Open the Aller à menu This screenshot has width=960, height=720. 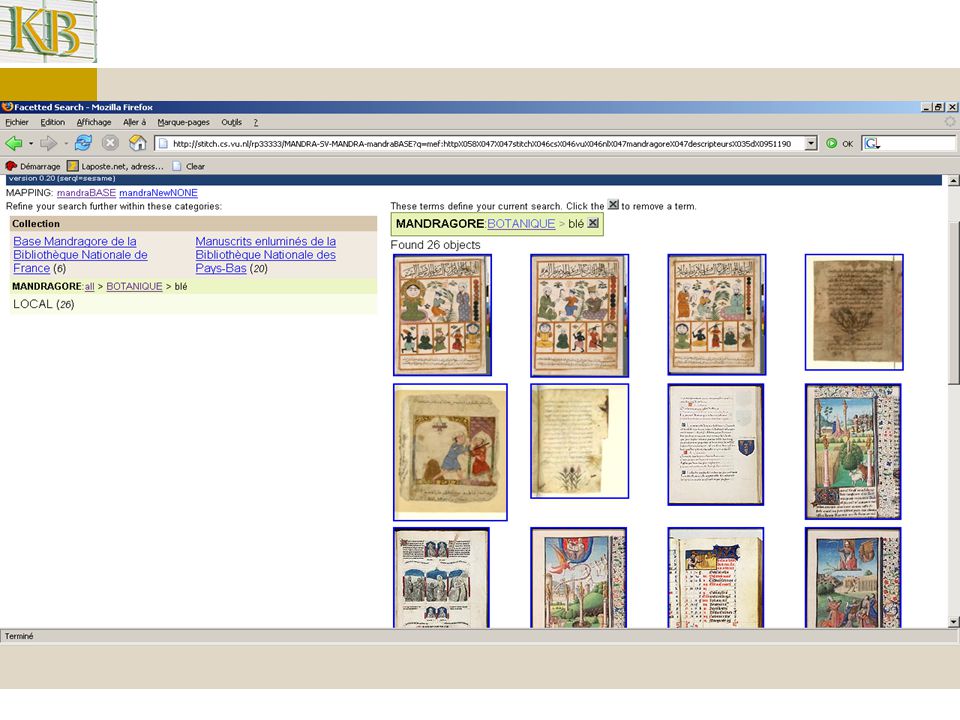(135, 122)
